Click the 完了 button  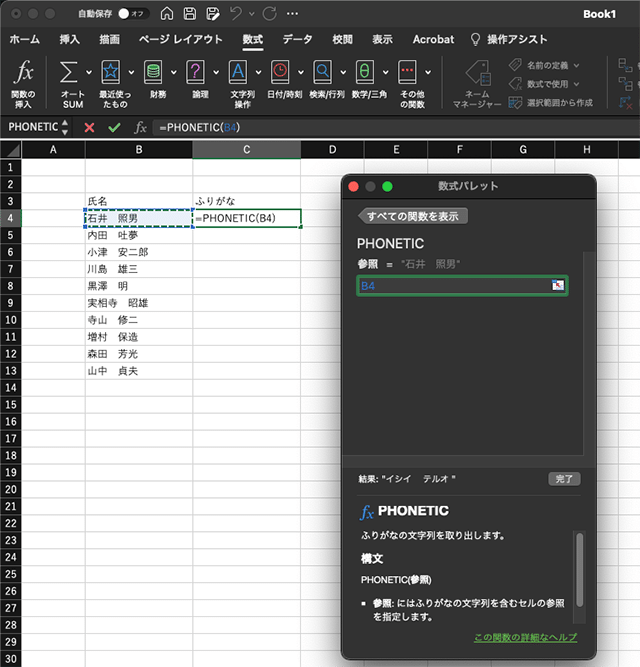click(x=564, y=479)
